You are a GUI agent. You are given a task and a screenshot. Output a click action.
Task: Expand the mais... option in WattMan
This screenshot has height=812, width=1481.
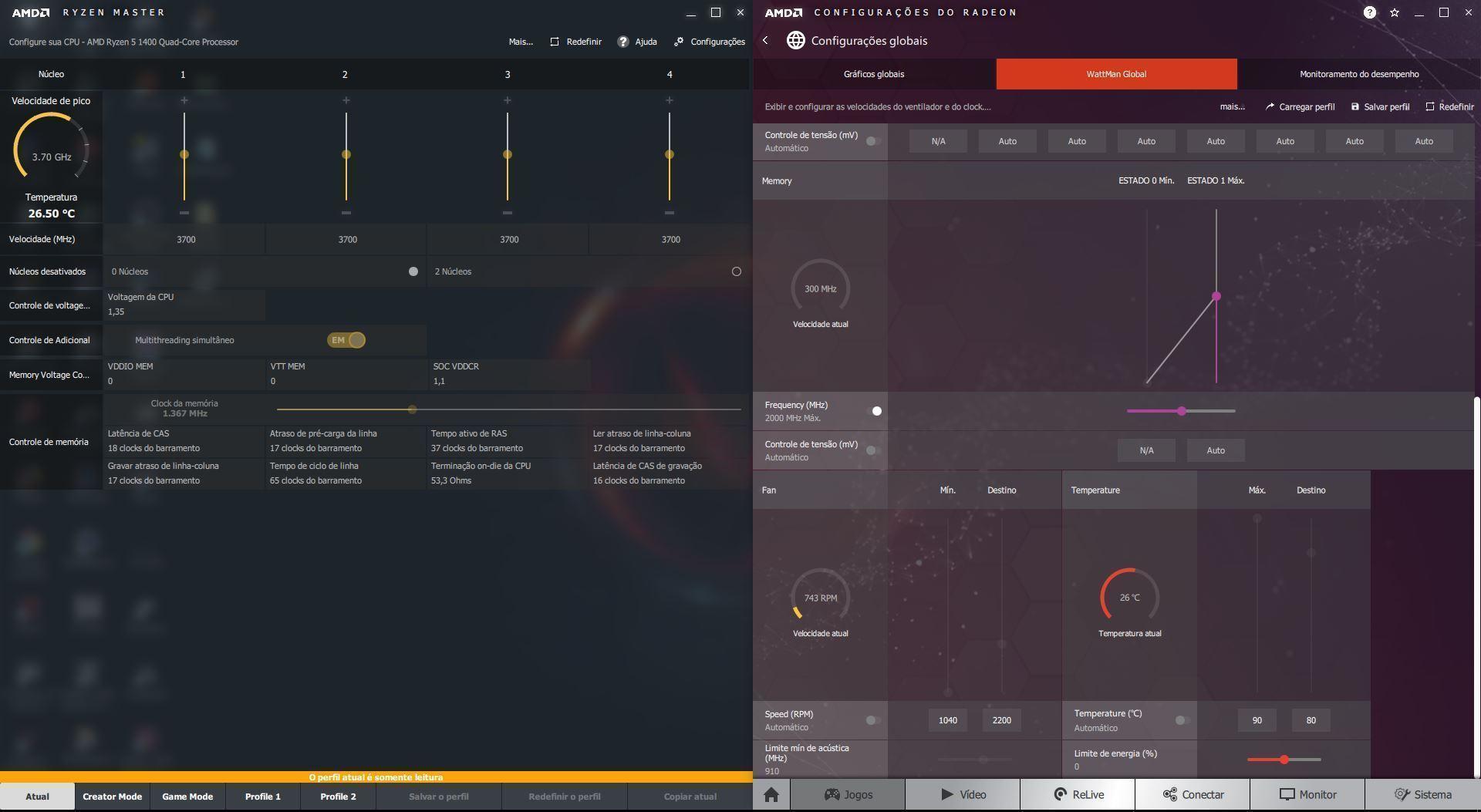[1233, 106]
